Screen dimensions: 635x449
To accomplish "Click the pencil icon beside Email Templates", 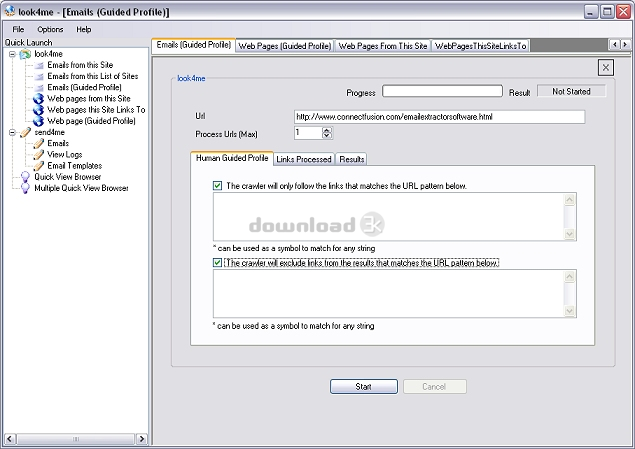I will click(x=38, y=166).
